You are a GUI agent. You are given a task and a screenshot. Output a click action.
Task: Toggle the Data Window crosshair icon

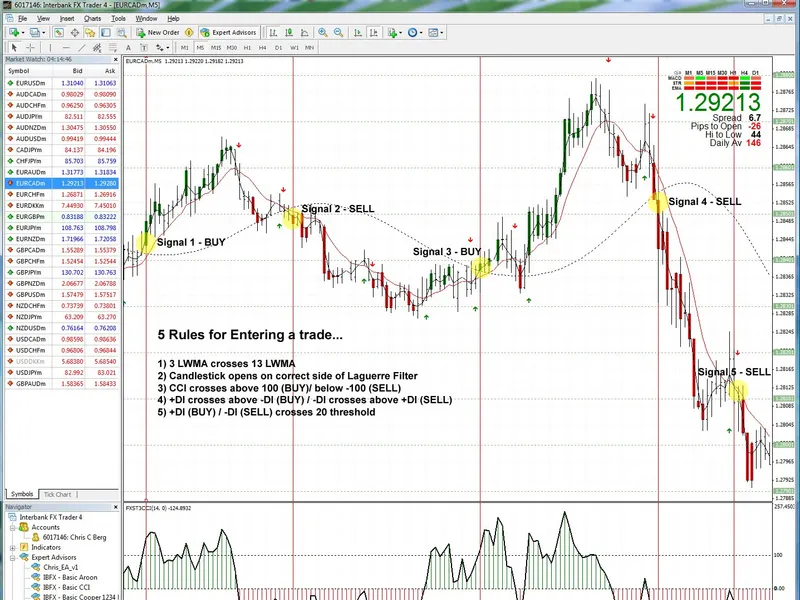tap(74, 33)
